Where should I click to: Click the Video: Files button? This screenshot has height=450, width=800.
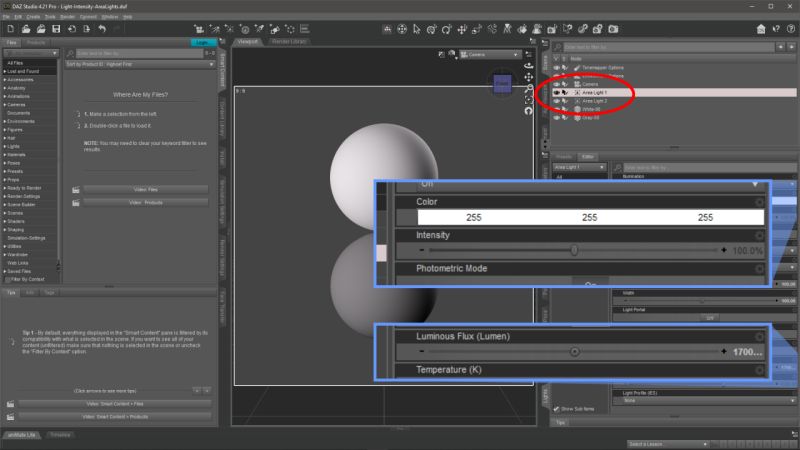(146, 189)
